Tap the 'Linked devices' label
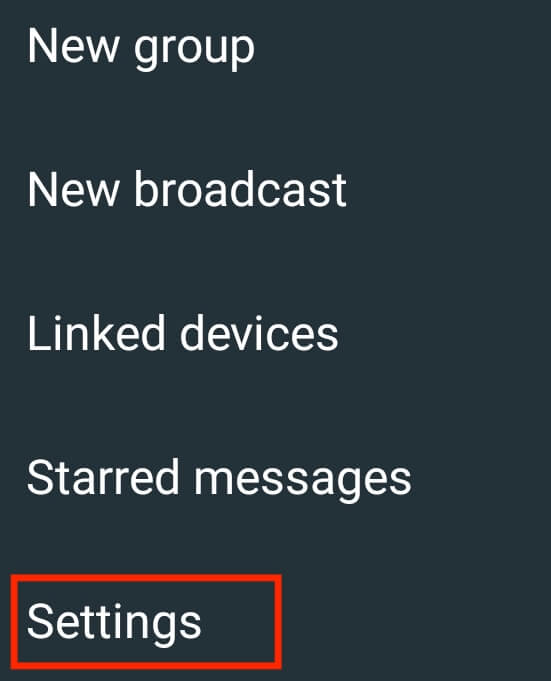The image size is (551, 681). pos(182,333)
